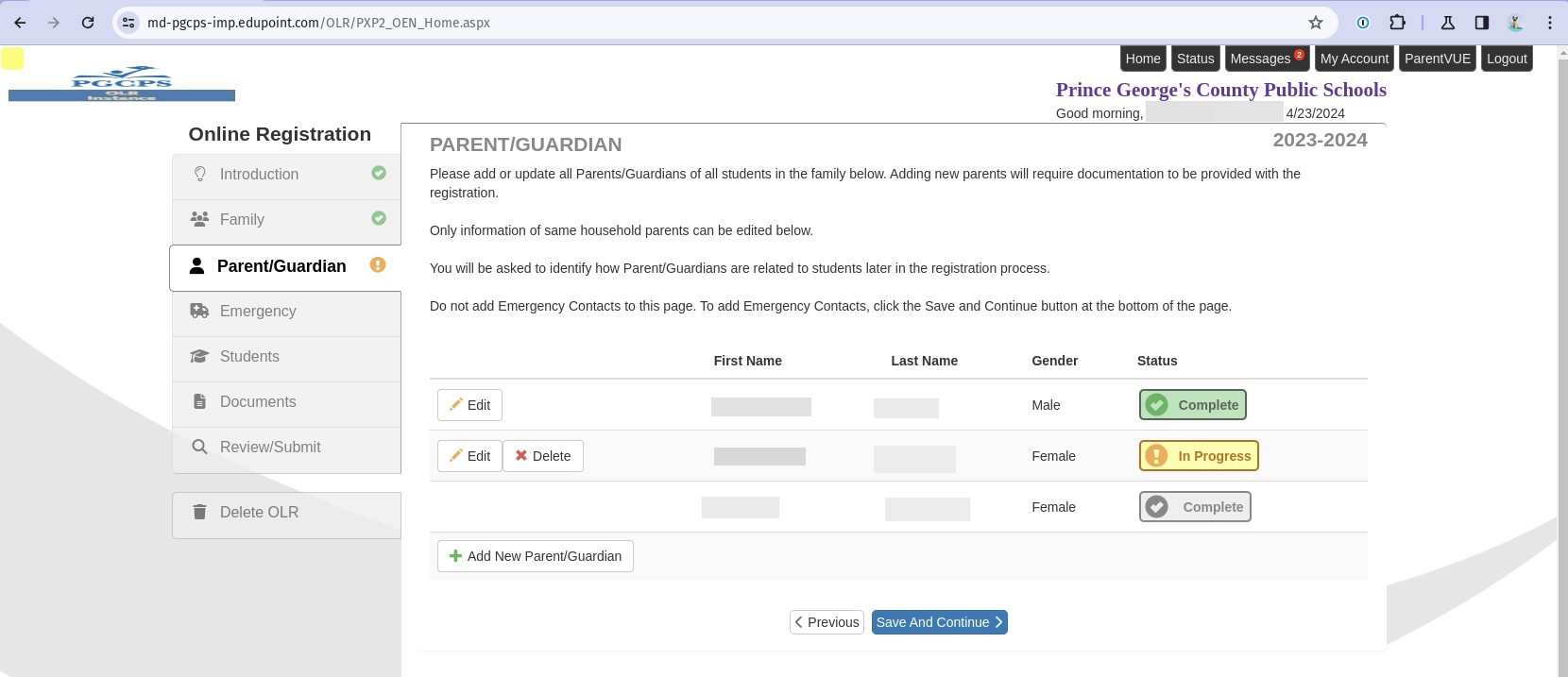Select the family members icon next to Family
The height and width of the screenshot is (677, 1568).
pyautogui.click(x=199, y=218)
